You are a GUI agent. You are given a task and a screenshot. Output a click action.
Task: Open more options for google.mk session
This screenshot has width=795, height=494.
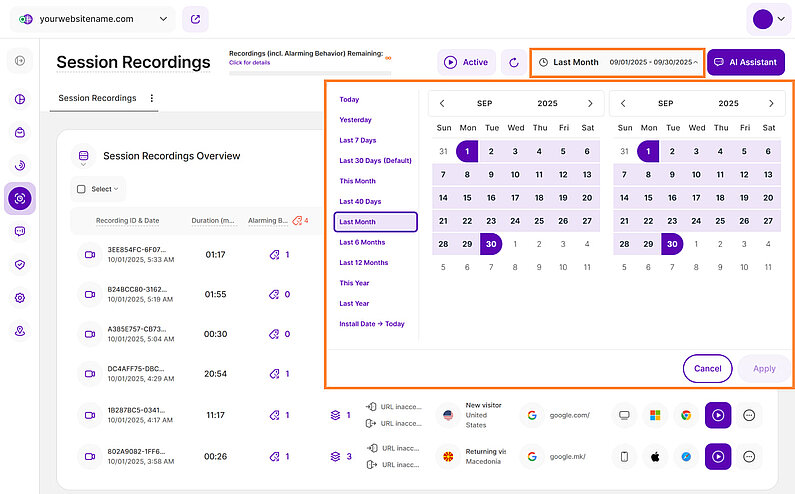coord(749,457)
